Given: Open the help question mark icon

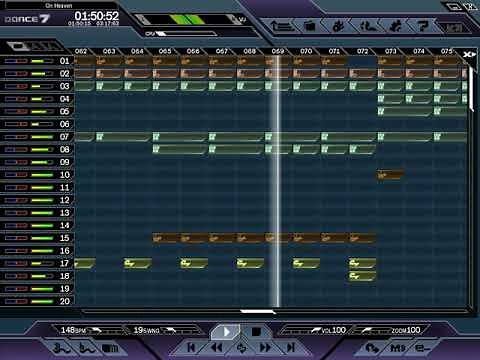Looking at the screenshot, I should (423, 26).
